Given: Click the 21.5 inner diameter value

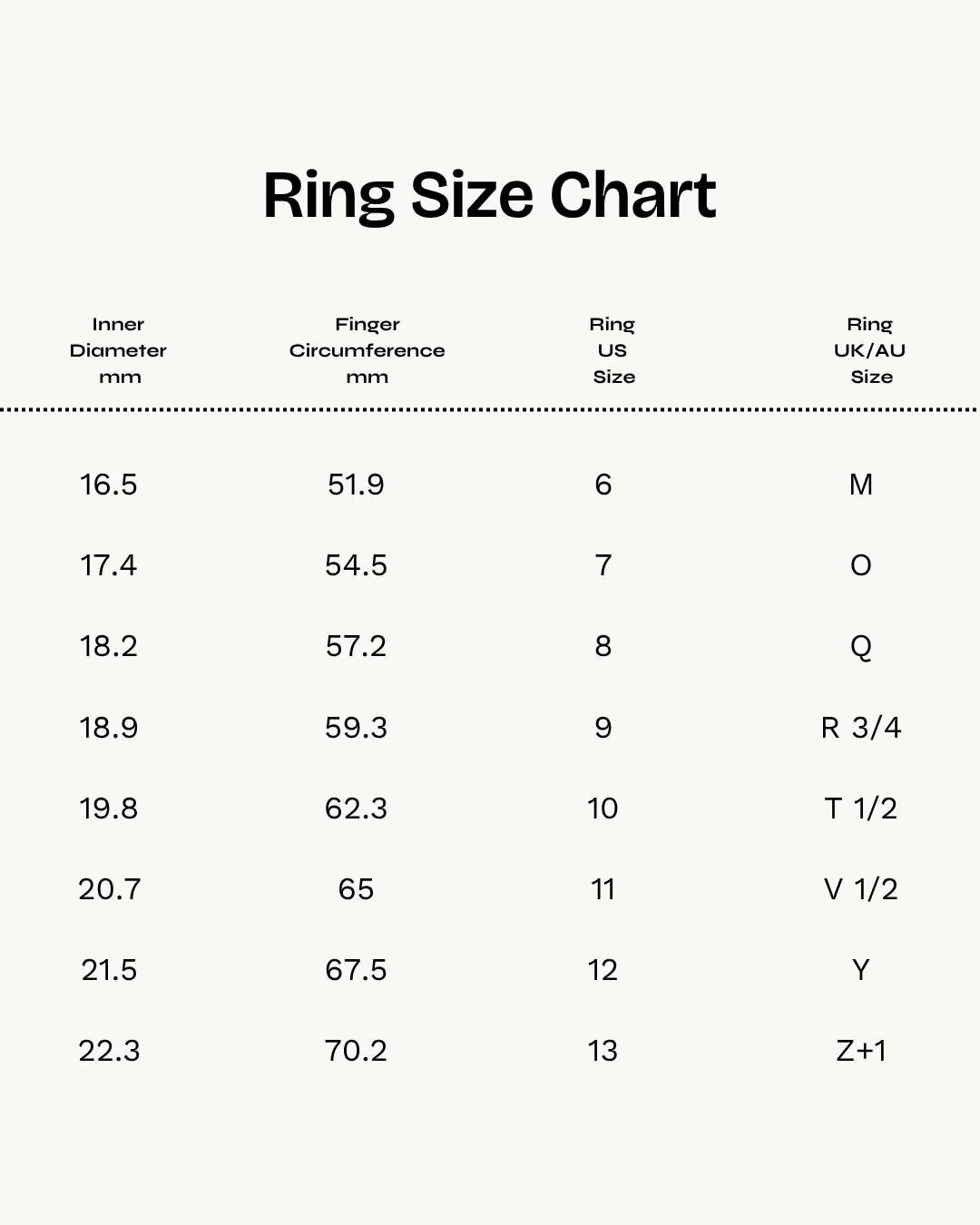Looking at the screenshot, I should tap(109, 970).
